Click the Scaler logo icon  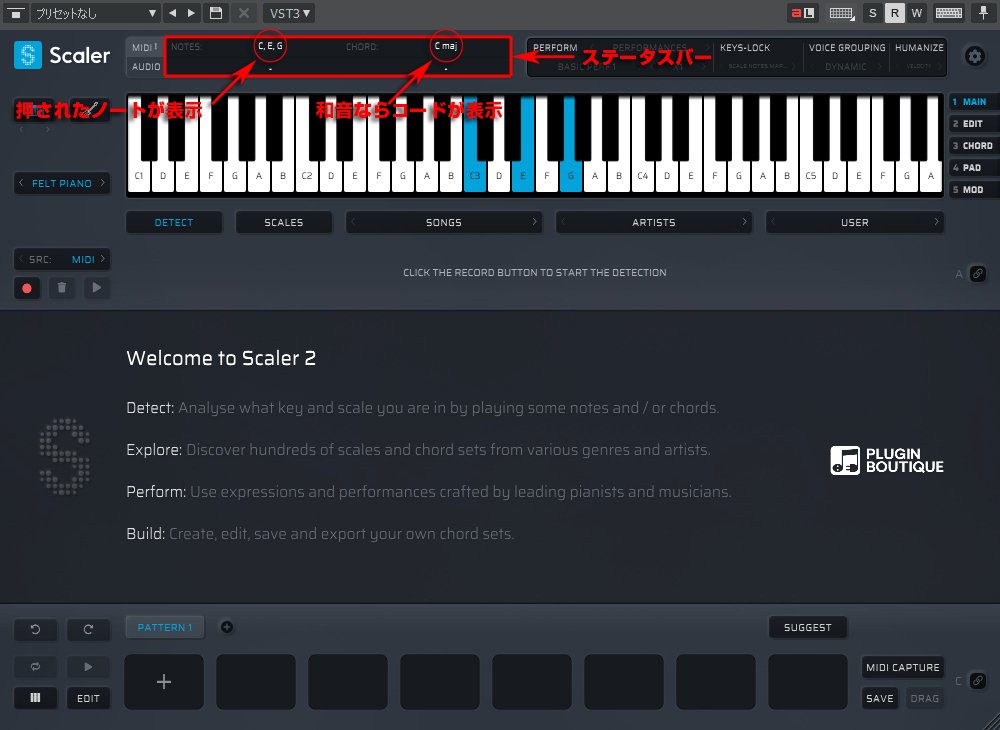[x=27, y=55]
